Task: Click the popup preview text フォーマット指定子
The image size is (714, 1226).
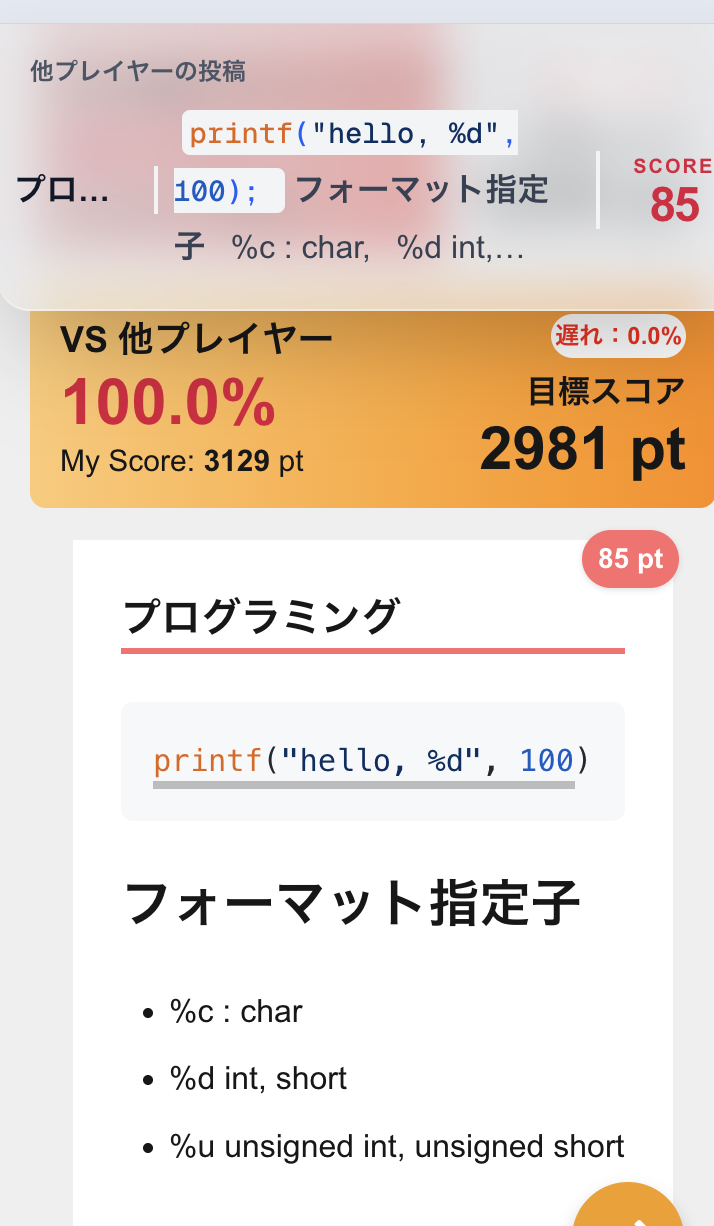Action: coord(422,190)
